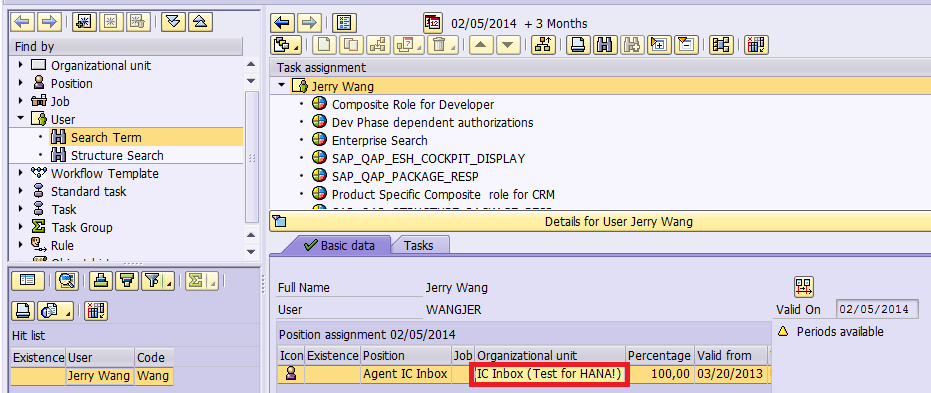Click the forward arrow above Task assignment
931x393 pixels.
point(309,23)
